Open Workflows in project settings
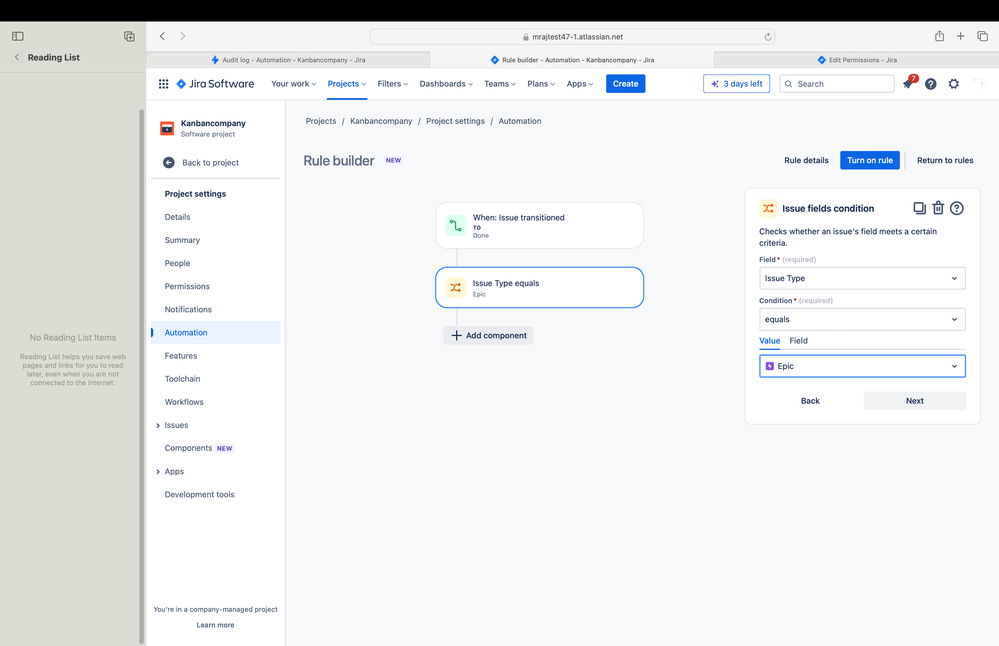 tap(184, 402)
